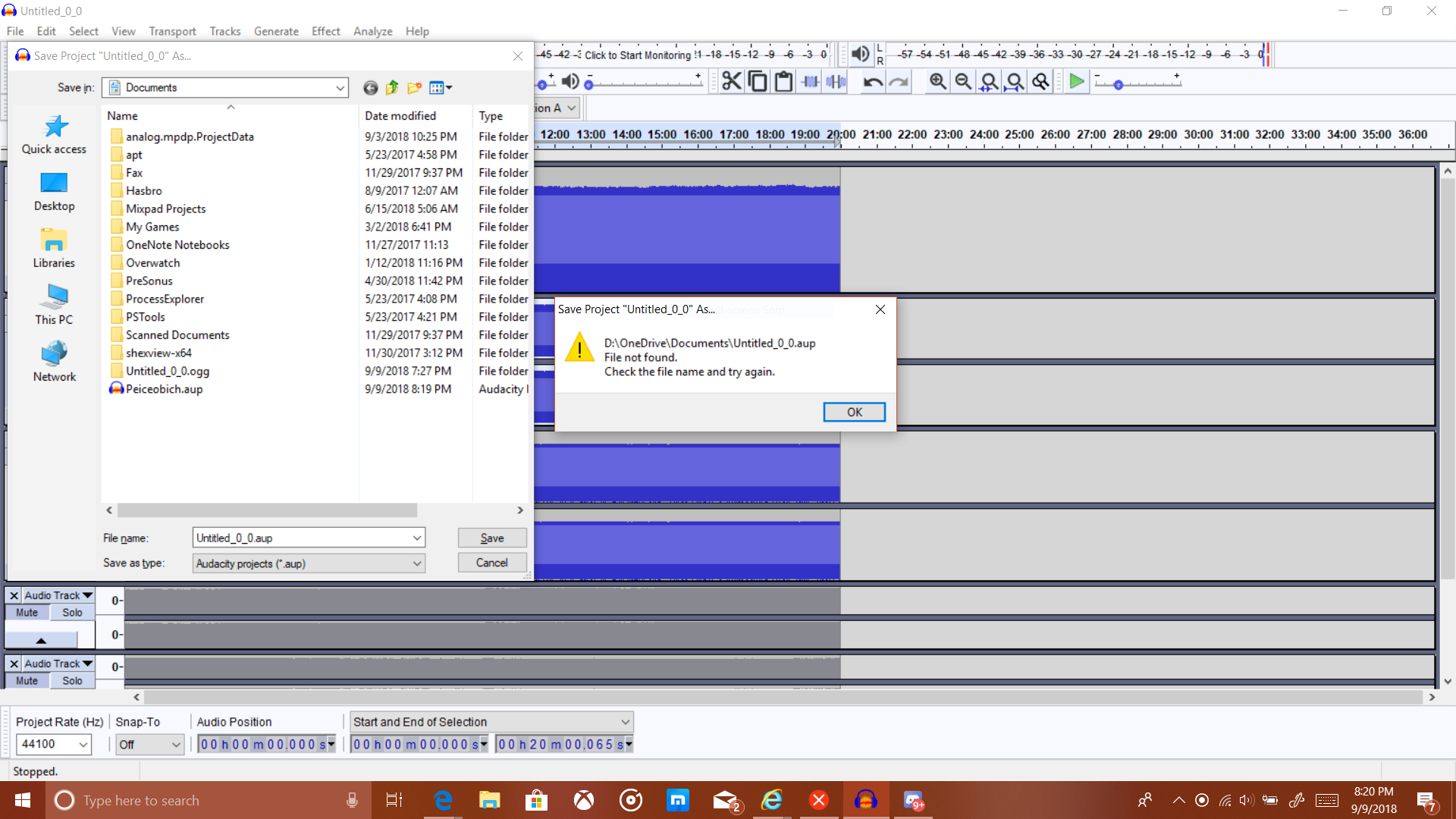Image resolution: width=1456 pixels, height=819 pixels.
Task: Click the Undo arrow icon
Action: [873, 82]
